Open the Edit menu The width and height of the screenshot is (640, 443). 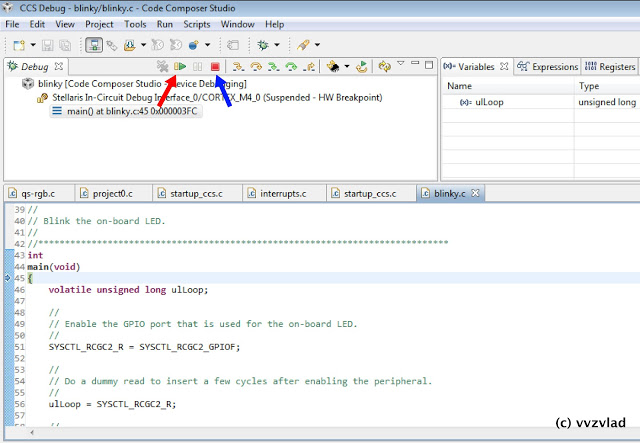37,24
